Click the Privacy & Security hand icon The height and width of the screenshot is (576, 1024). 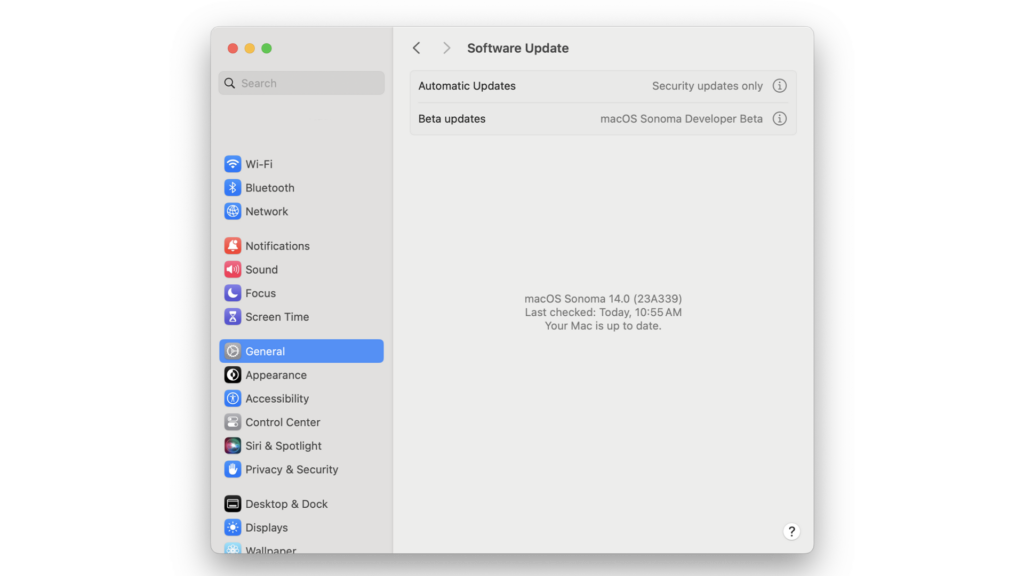pyautogui.click(x=232, y=469)
